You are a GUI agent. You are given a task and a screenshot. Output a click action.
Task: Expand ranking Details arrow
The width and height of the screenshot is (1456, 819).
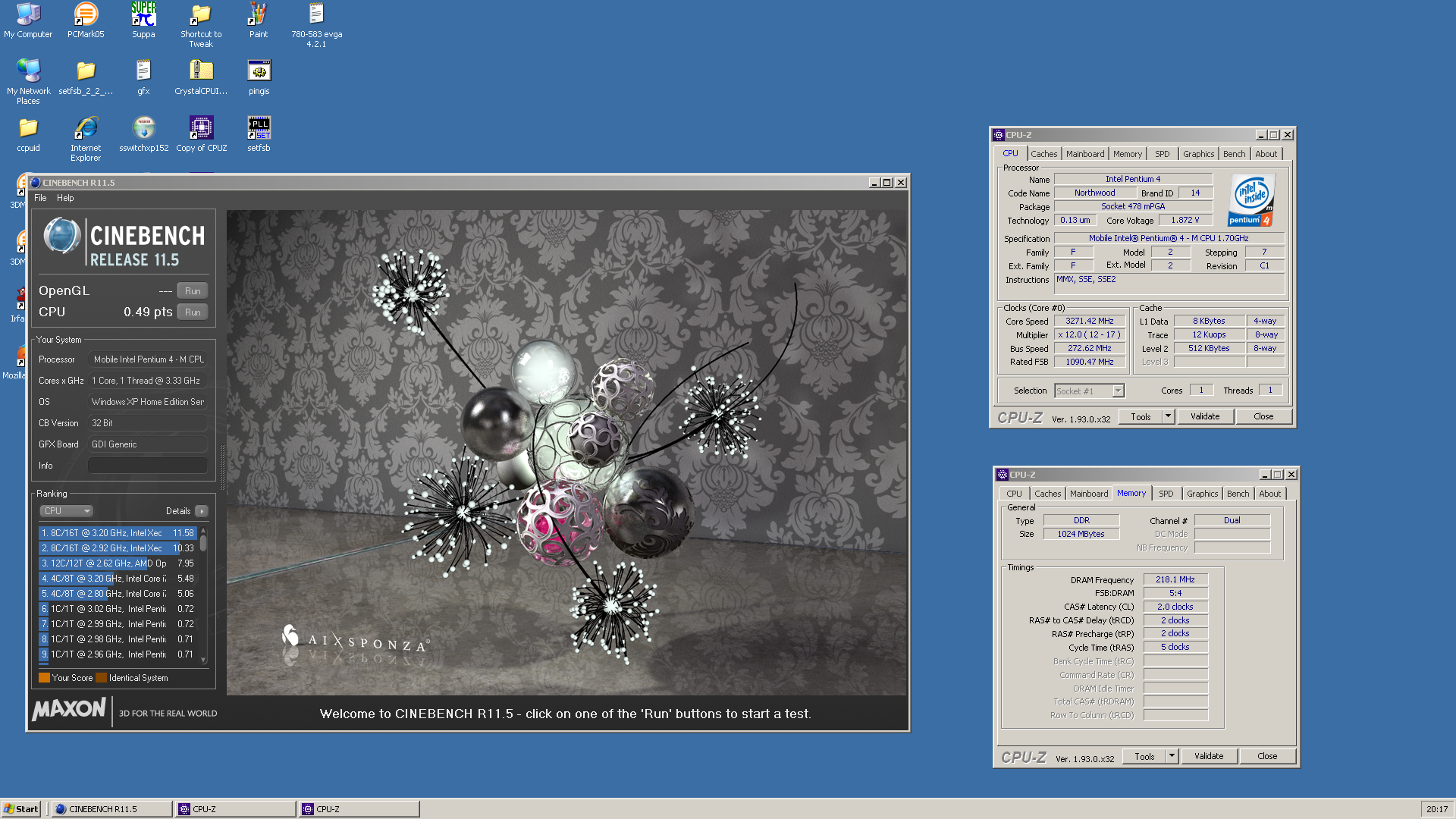(x=202, y=511)
